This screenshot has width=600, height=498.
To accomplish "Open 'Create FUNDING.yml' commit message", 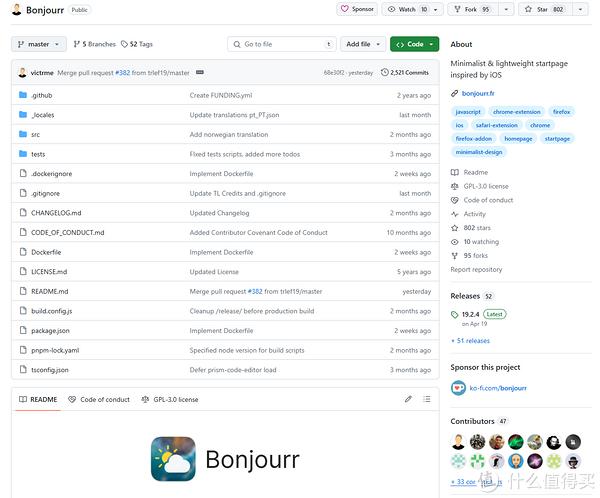I will [221, 95].
